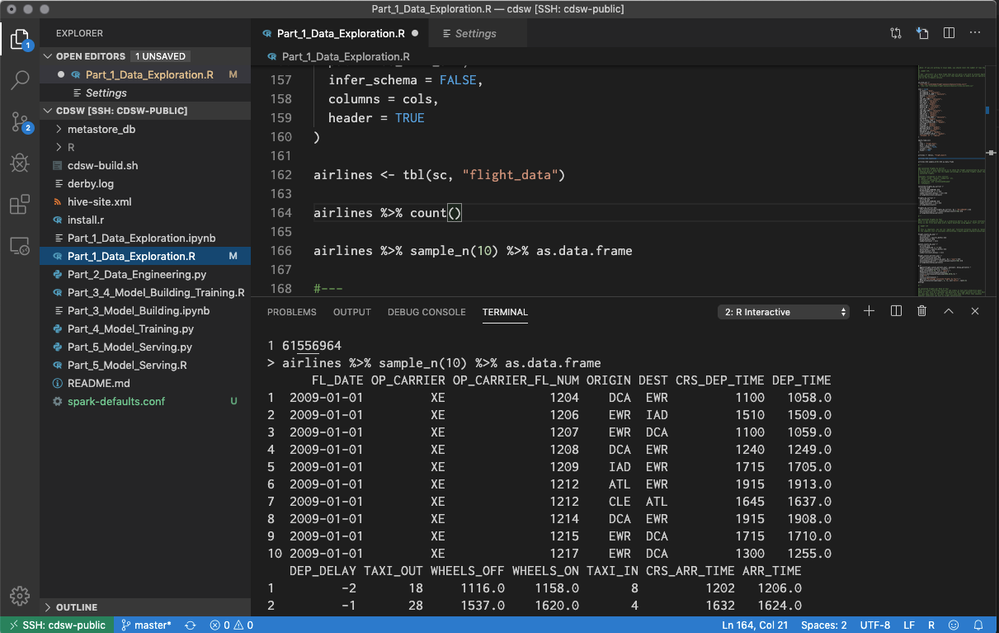Expand the Outline section

click(x=76, y=607)
